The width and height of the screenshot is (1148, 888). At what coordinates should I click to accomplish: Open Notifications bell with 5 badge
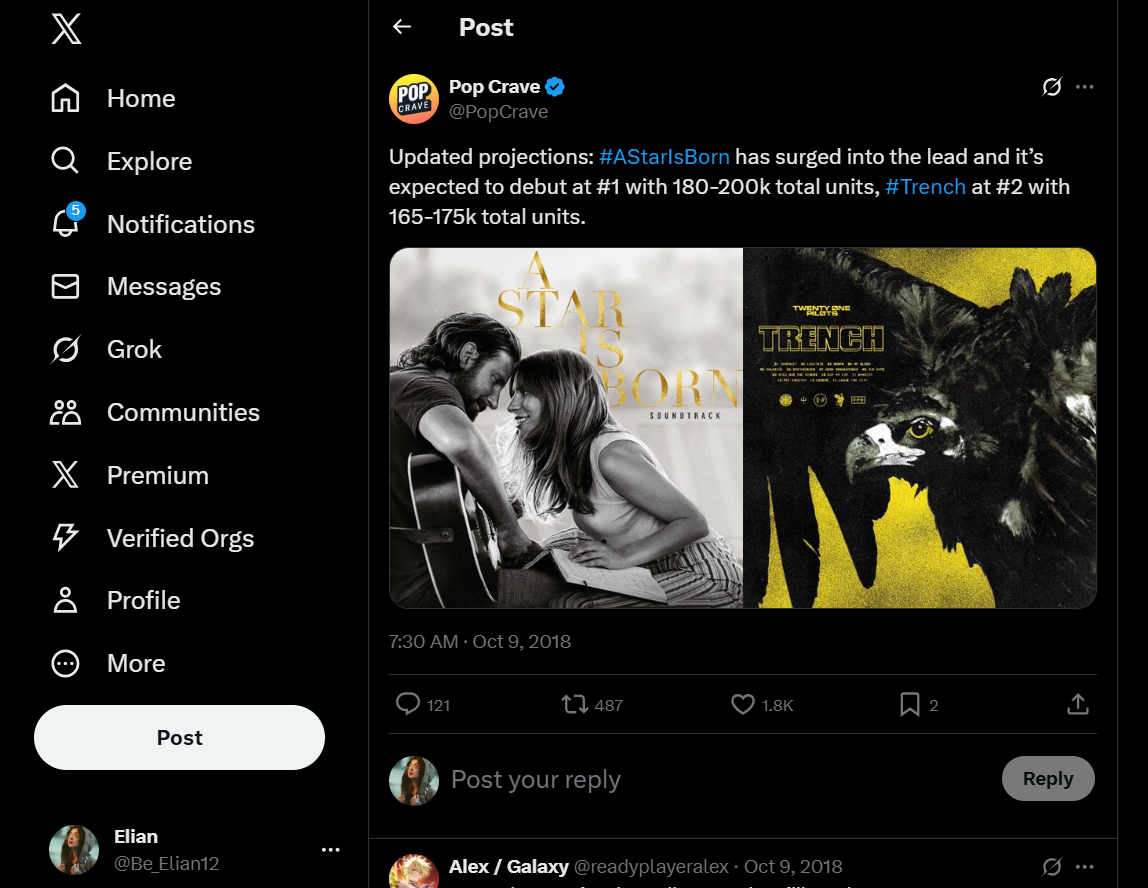[66, 224]
